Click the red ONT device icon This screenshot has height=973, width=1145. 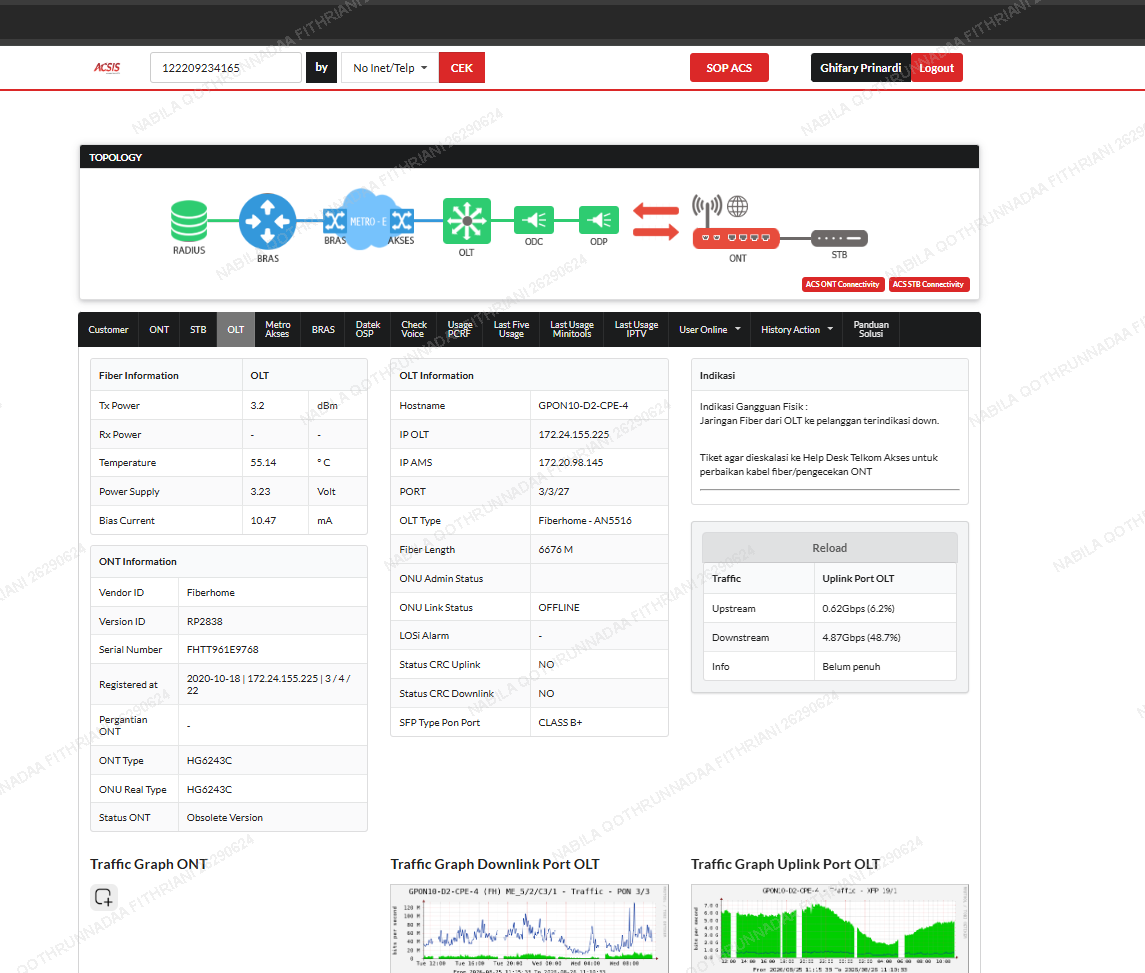[x=736, y=238]
